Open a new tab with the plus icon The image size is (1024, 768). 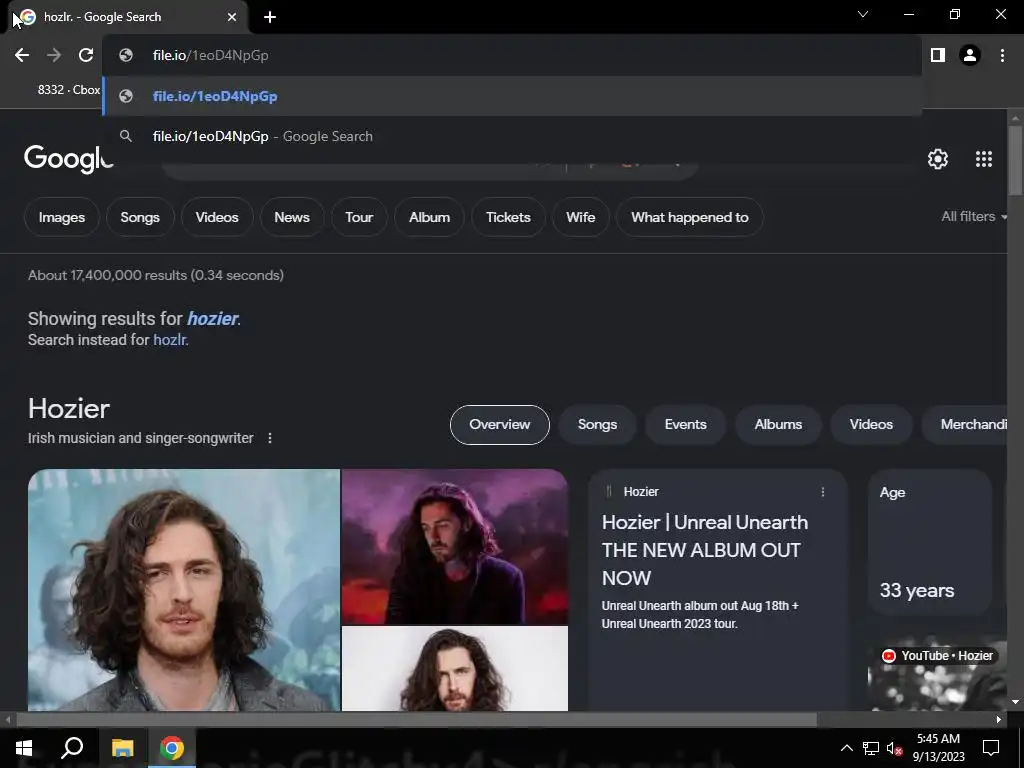[270, 17]
